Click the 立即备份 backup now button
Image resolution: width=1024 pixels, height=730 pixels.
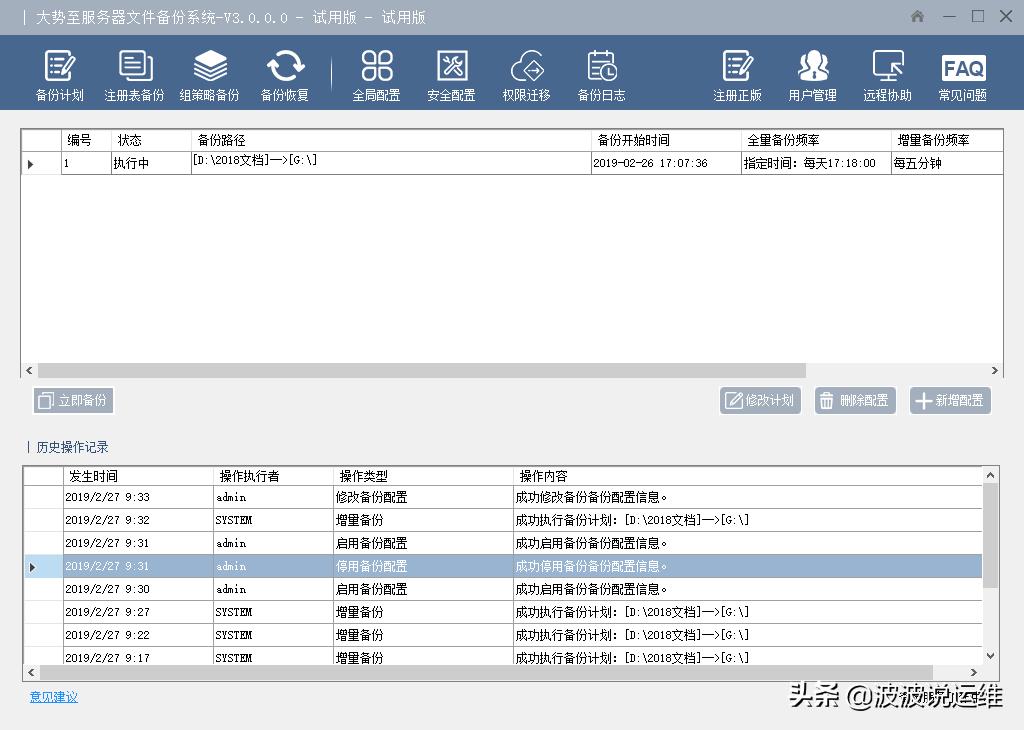click(72, 400)
